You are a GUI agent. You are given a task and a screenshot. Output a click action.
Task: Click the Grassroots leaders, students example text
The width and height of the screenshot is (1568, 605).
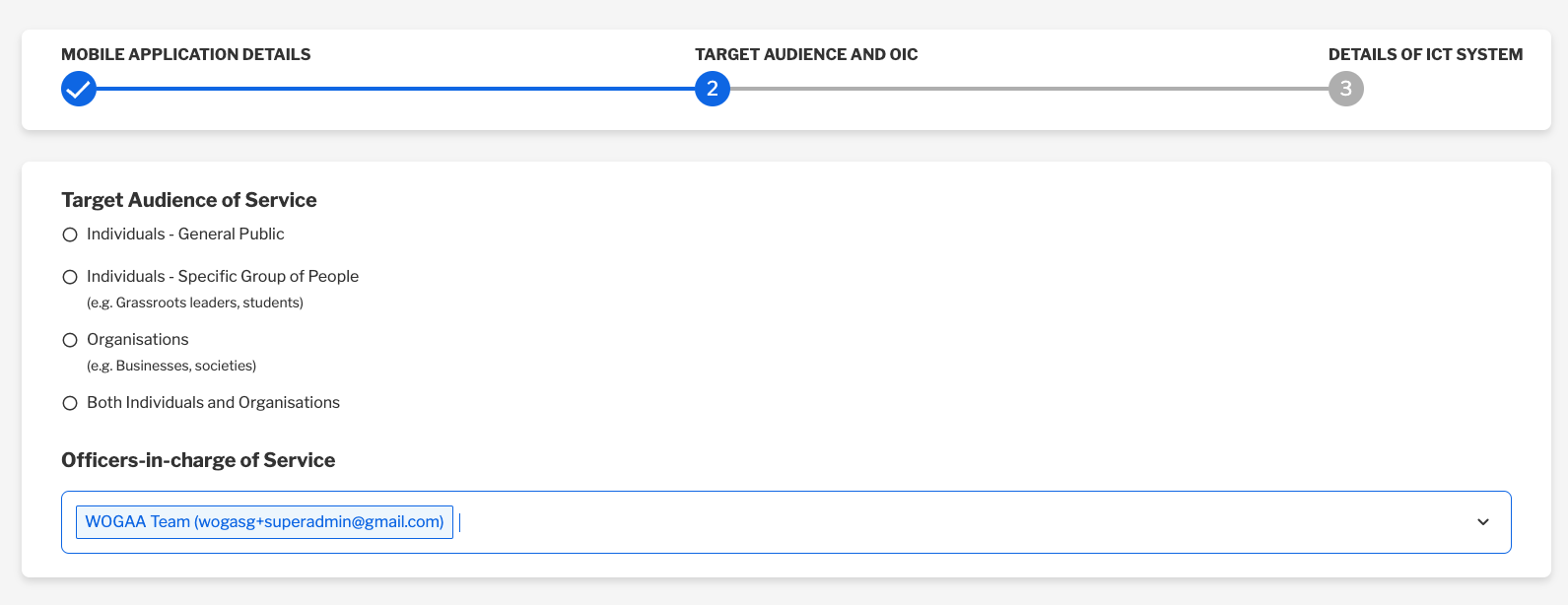[x=195, y=302]
